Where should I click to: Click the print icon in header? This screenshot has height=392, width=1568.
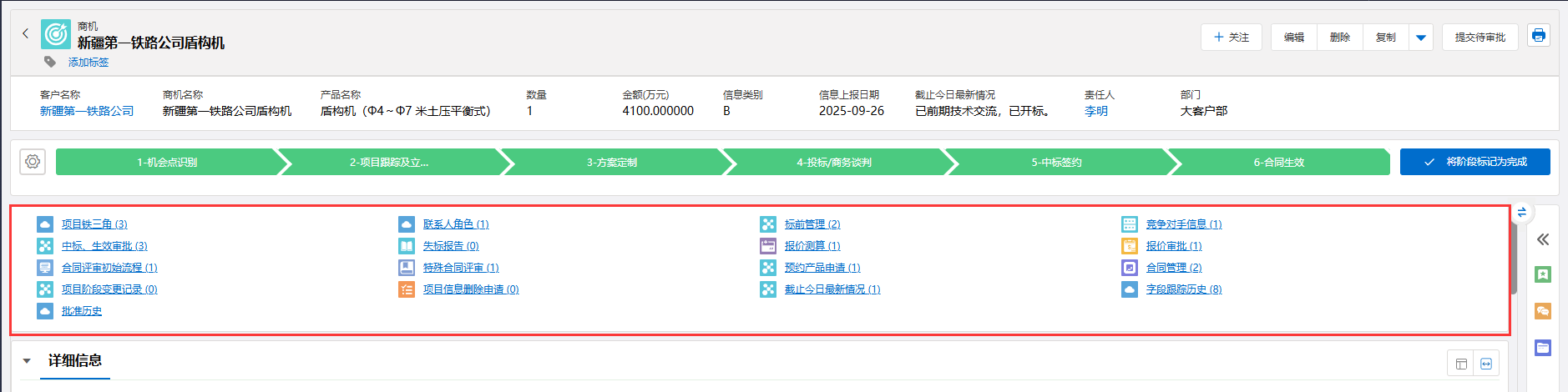(x=1538, y=36)
